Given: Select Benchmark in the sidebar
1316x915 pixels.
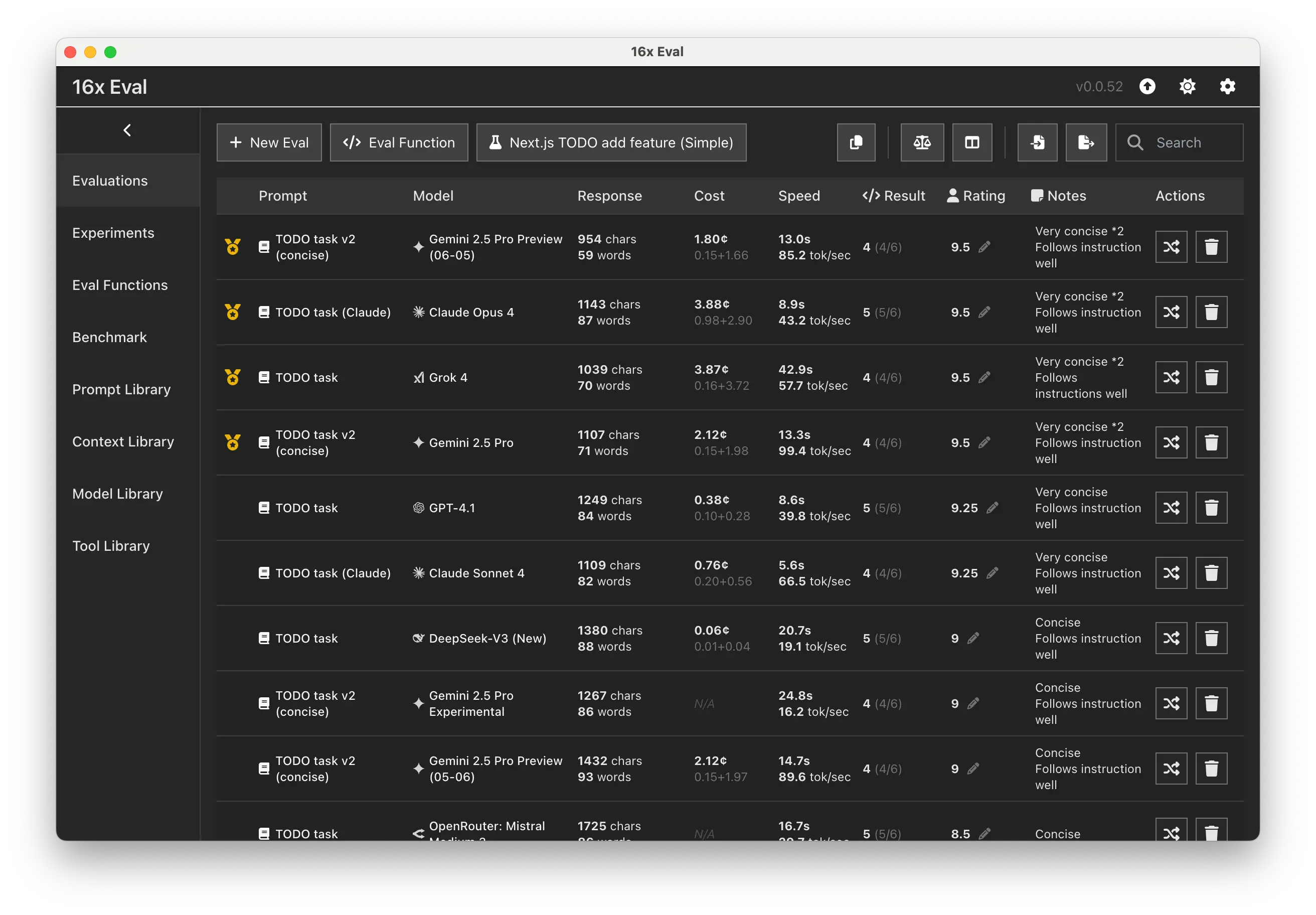Looking at the screenshot, I should click(x=128, y=337).
